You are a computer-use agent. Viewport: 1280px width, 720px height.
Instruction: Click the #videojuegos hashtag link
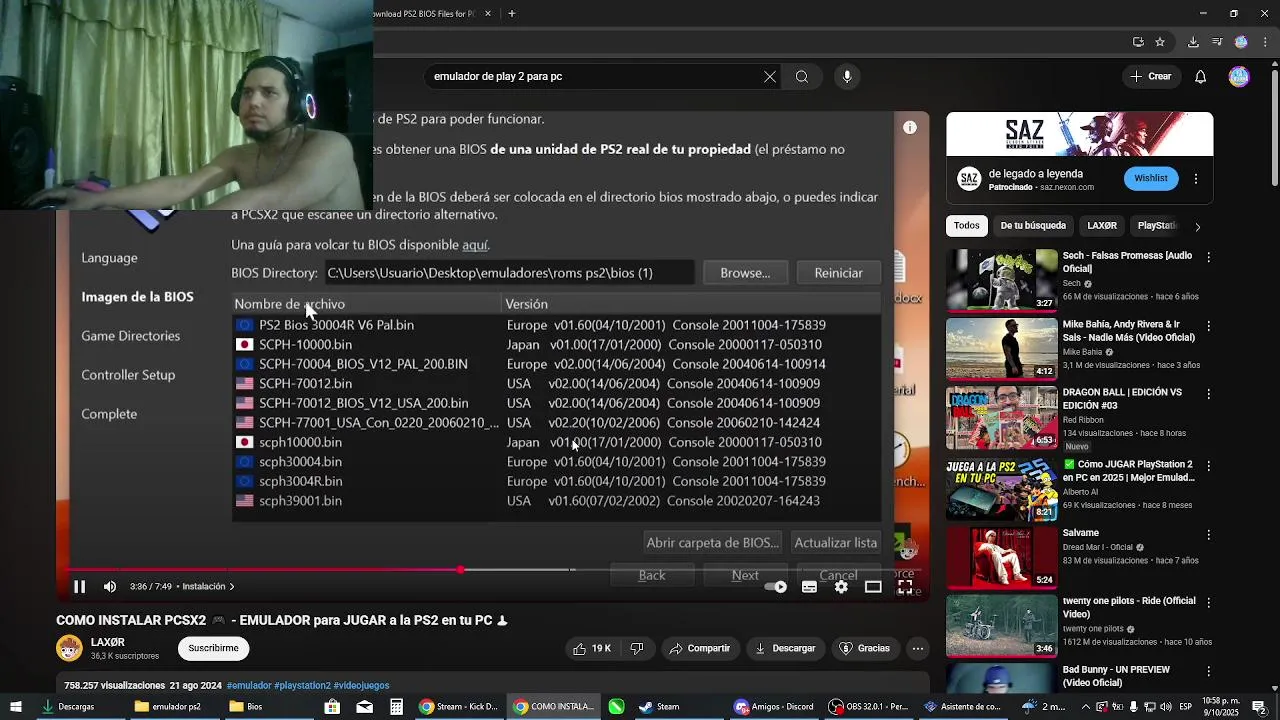(x=361, y=686)
